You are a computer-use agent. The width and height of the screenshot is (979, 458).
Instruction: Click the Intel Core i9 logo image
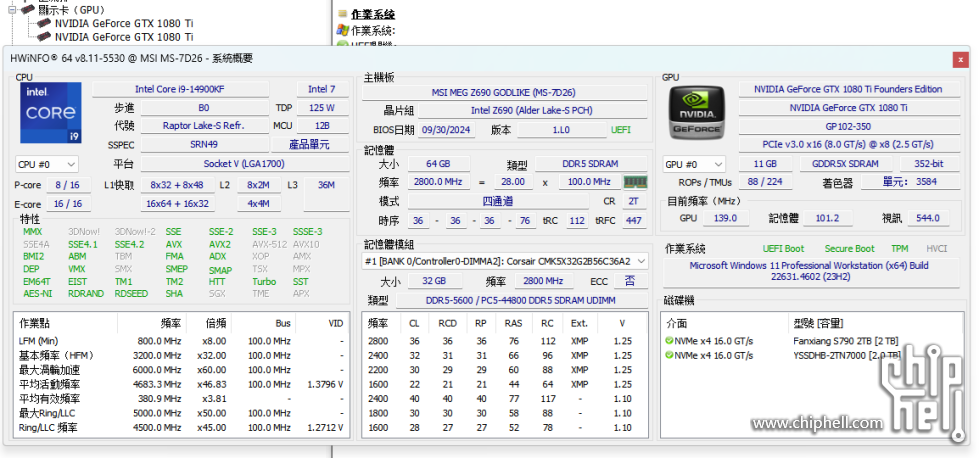[50, 113]
